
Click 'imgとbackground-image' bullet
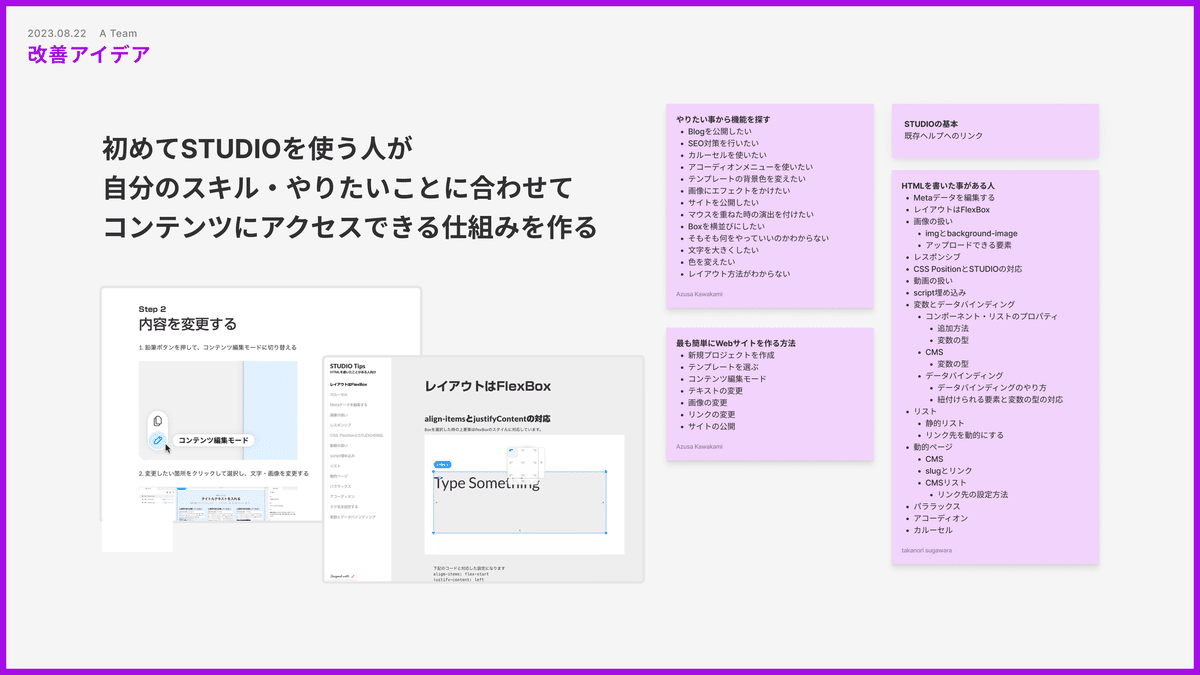coord(971,233)
